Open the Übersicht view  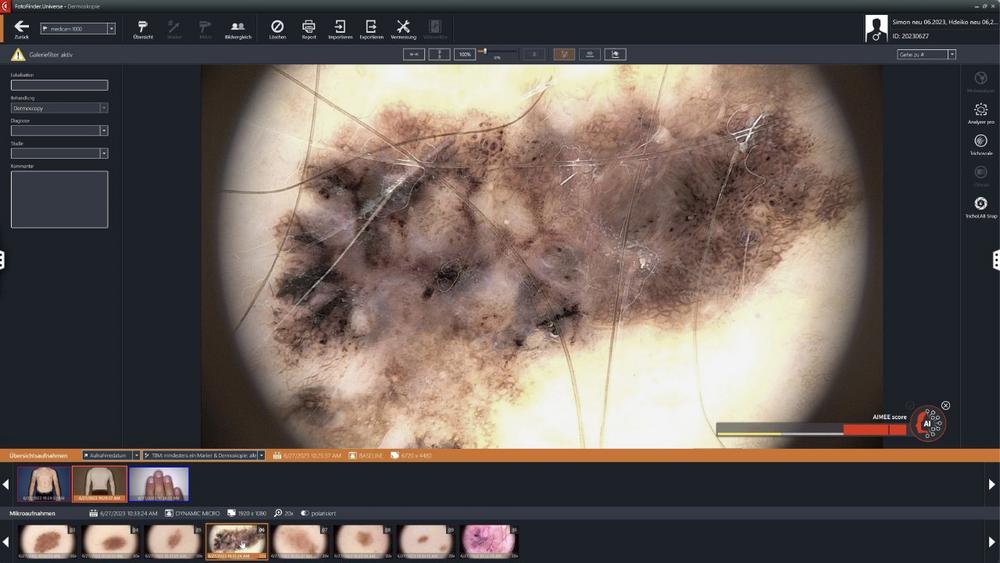pyautogui.click(x=143, y=27)
